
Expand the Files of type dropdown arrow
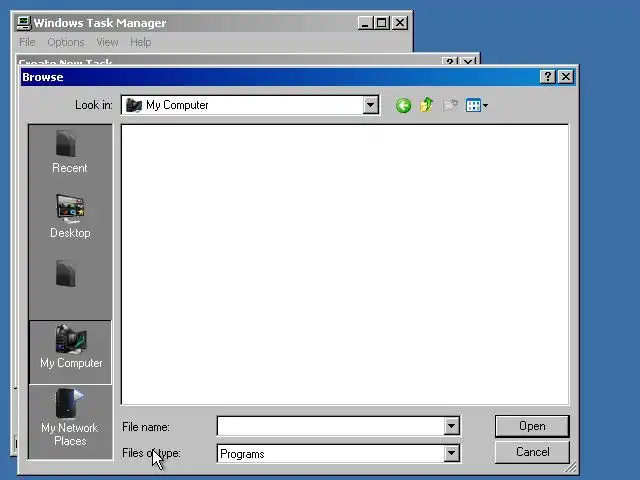pyautogui.click(x=451, y=453)
